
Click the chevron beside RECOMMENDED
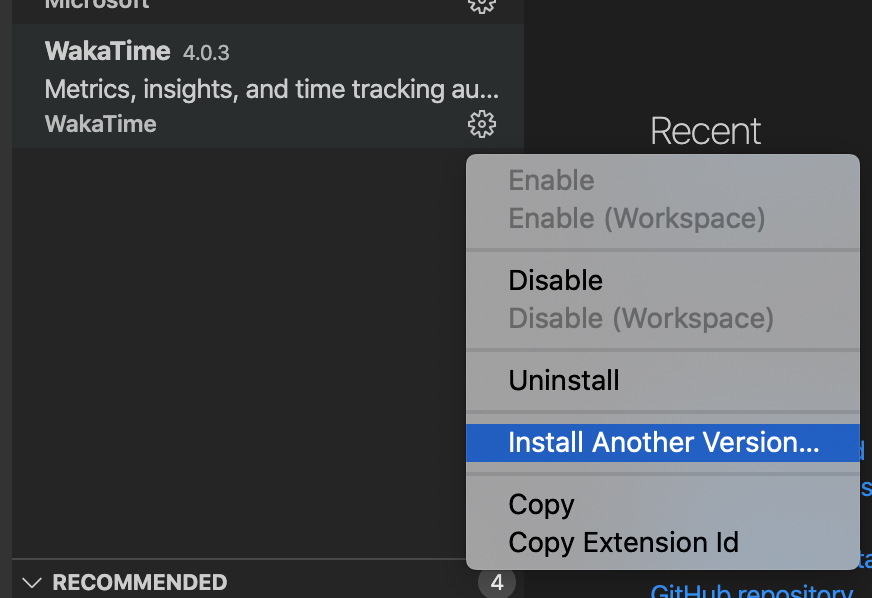[x=31, y=581]
